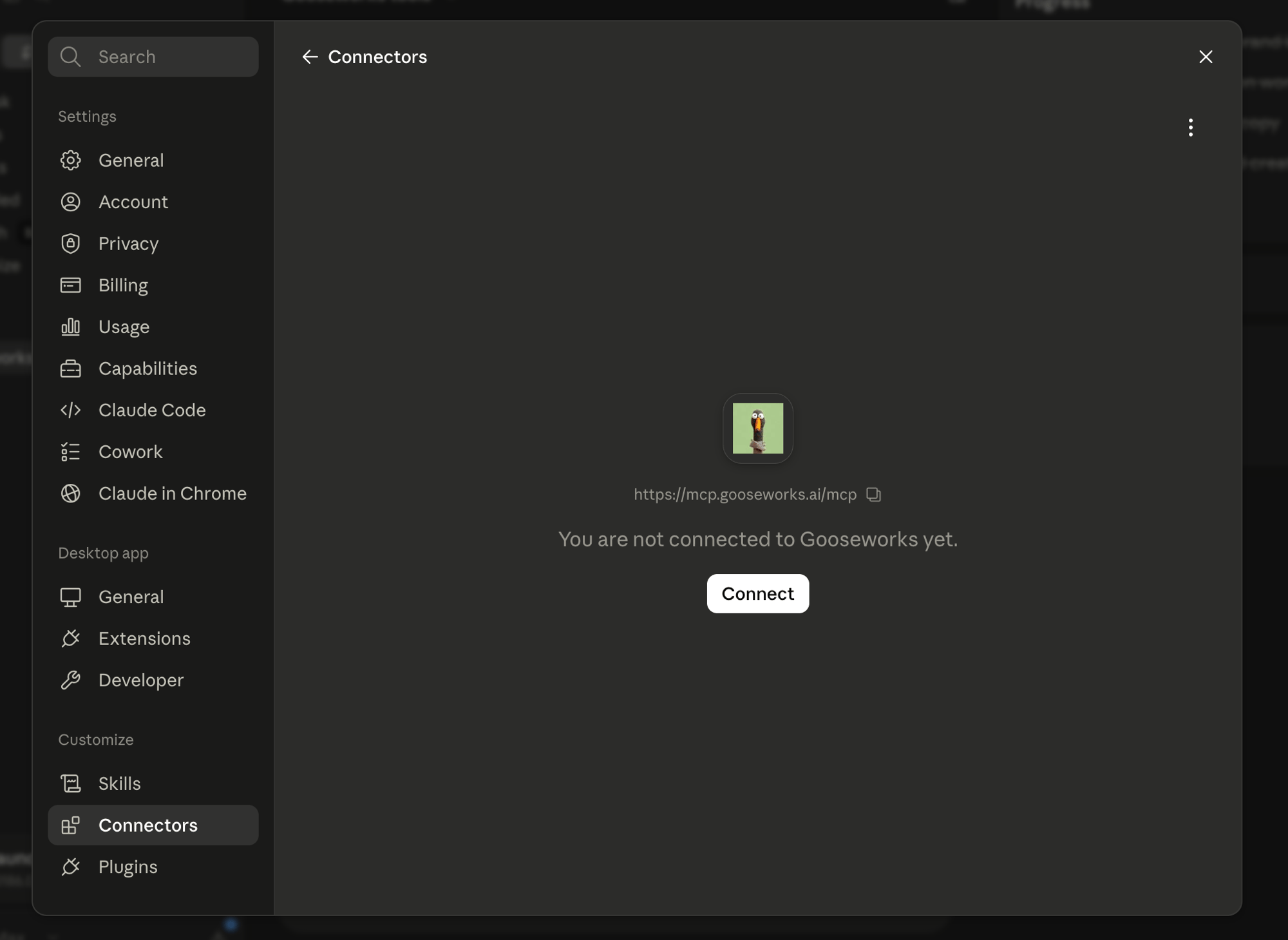Open the Account settings page
Screen dimensions: 1288x940
(x=153, y=202)
